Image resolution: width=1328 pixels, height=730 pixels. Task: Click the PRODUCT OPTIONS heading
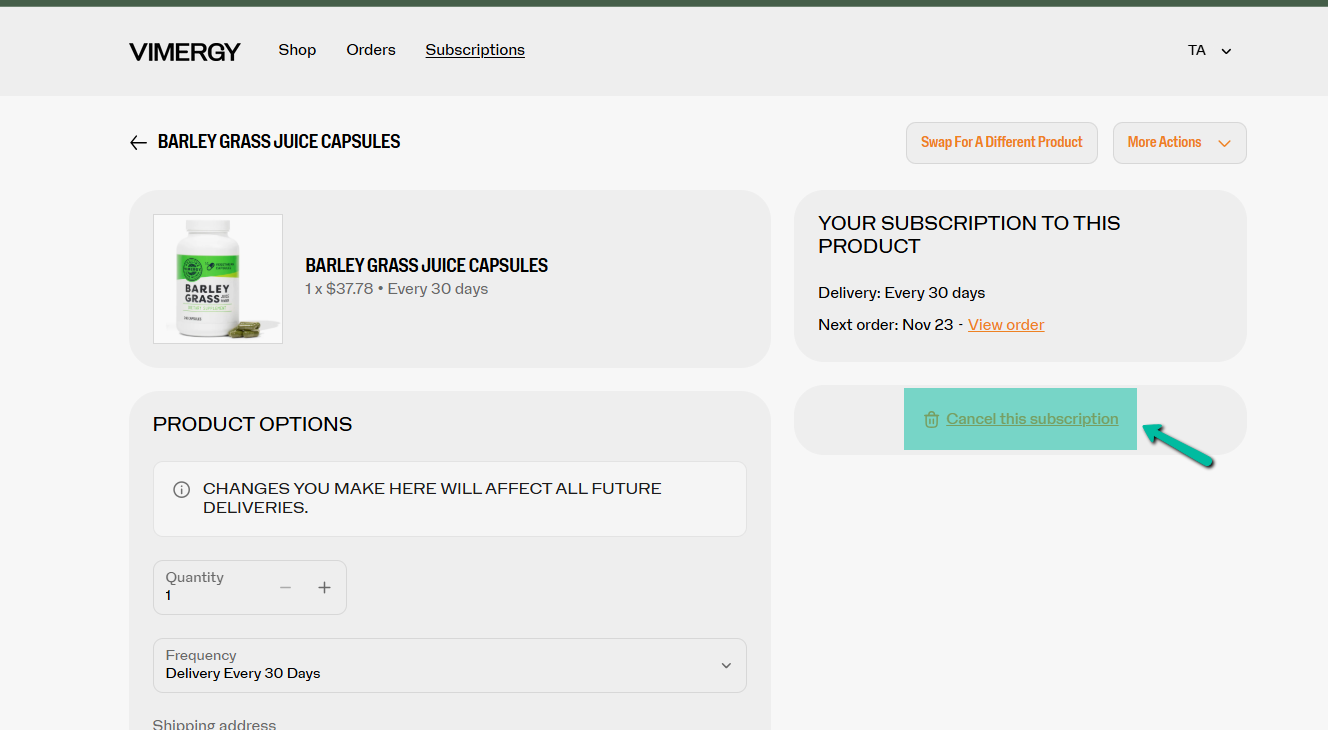tap(252, 424)
